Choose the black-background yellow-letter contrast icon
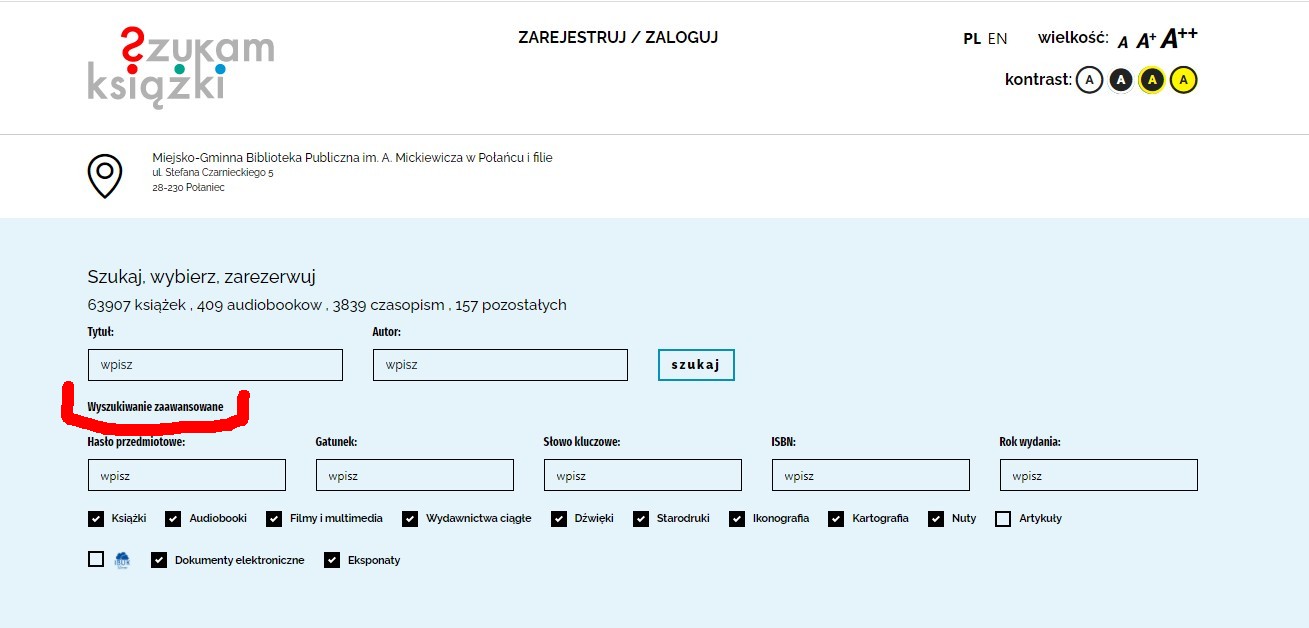This screenshot has height=628, width=1309. [1152, 80]
